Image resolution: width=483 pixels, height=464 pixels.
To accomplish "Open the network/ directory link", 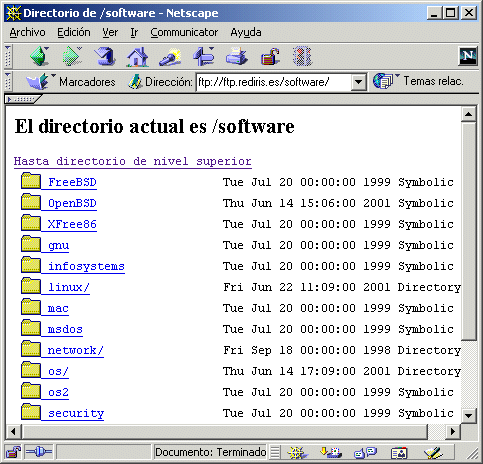I will click(x=76, y=350).
